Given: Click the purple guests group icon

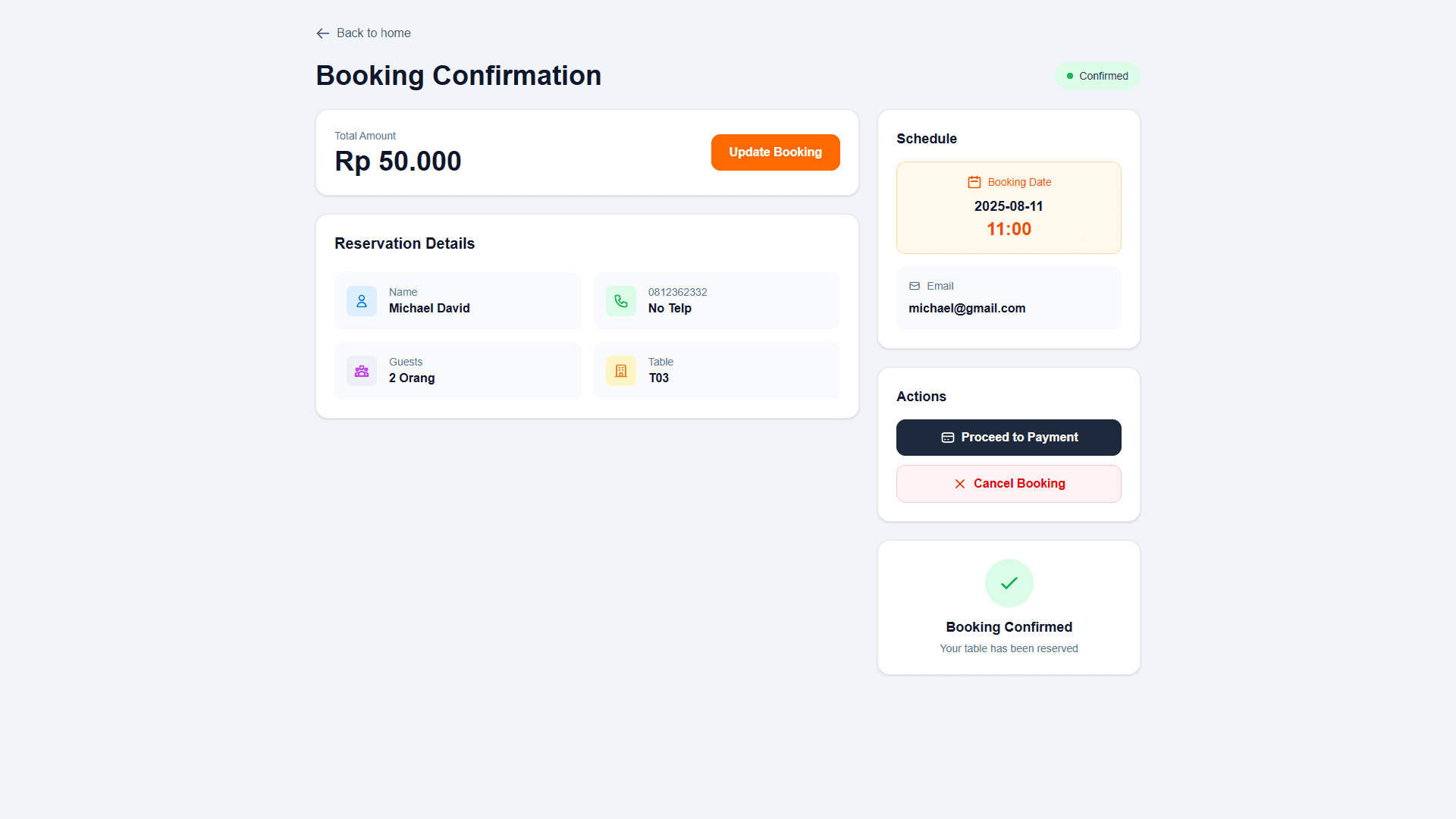Looking at the screenshot, I should [362, 371].
